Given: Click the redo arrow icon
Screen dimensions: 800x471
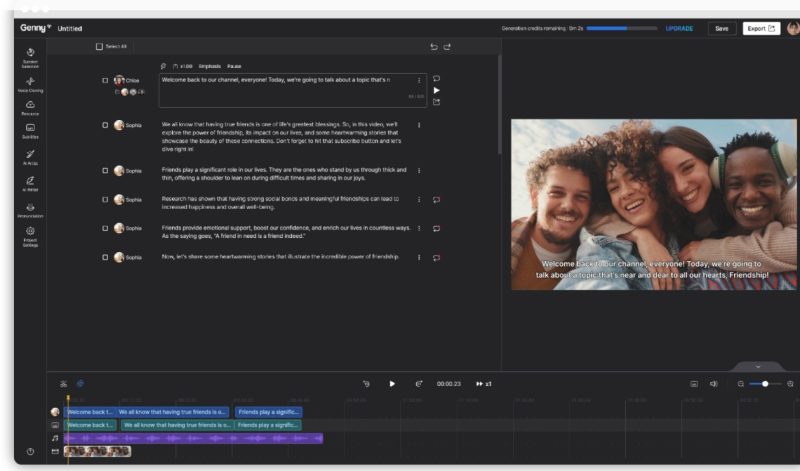Looking at the screenshot, I should (447, 47).
